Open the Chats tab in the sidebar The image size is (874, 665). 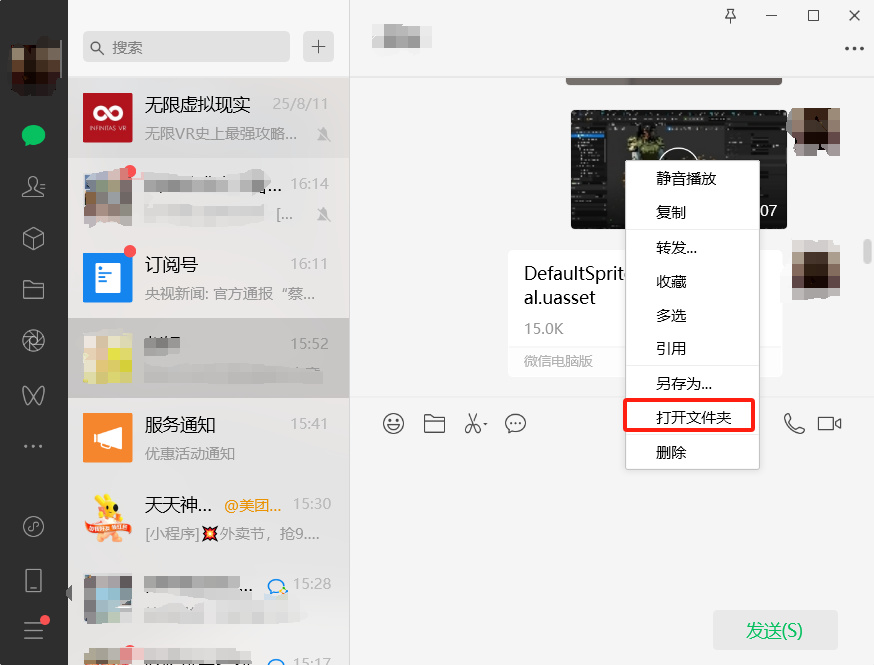pos(33,135)
